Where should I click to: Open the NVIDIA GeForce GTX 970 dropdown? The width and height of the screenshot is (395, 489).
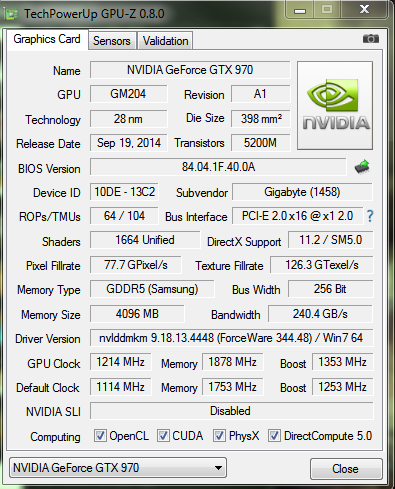118,468
